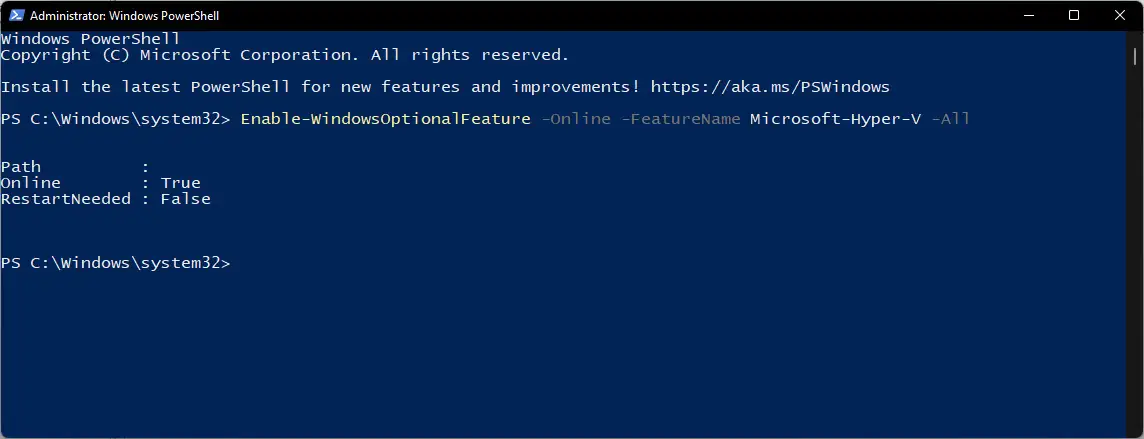Click the vertical scrollbar thumb
The image size is (1144, 439).
tap(1135, 56)
